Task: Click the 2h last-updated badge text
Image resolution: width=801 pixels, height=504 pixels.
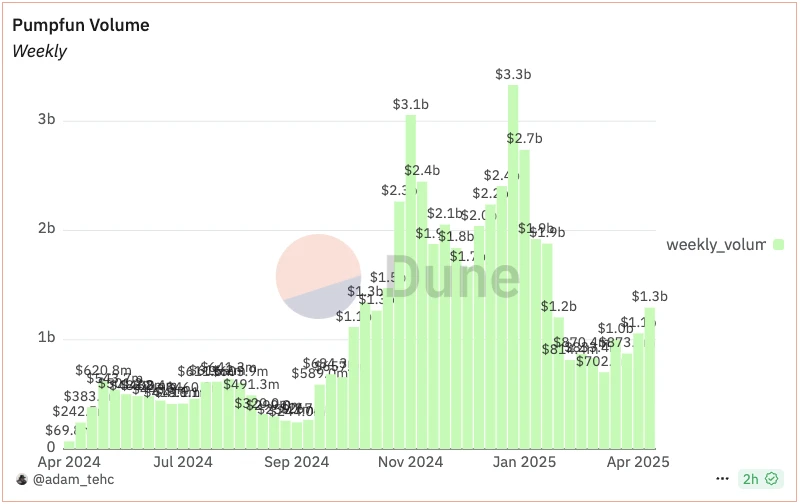Action: pyautogui.click(x=750, y=479)
